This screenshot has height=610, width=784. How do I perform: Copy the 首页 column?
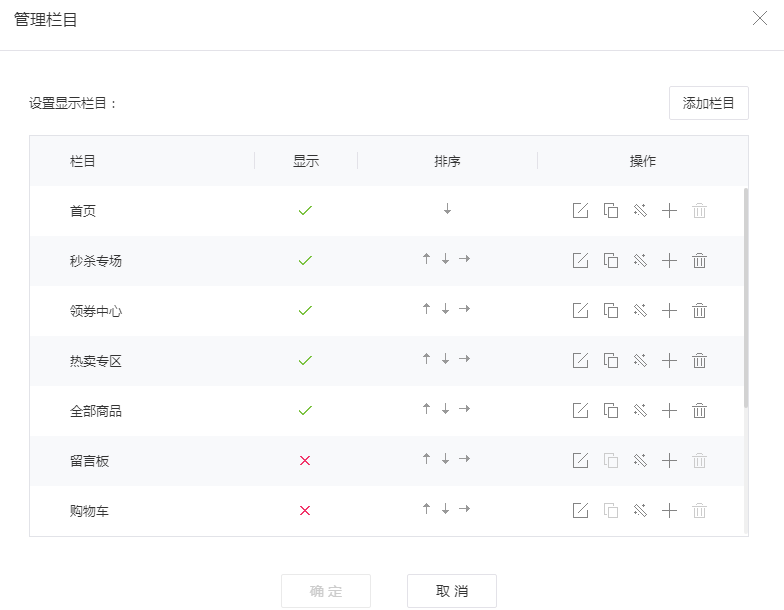610,210
